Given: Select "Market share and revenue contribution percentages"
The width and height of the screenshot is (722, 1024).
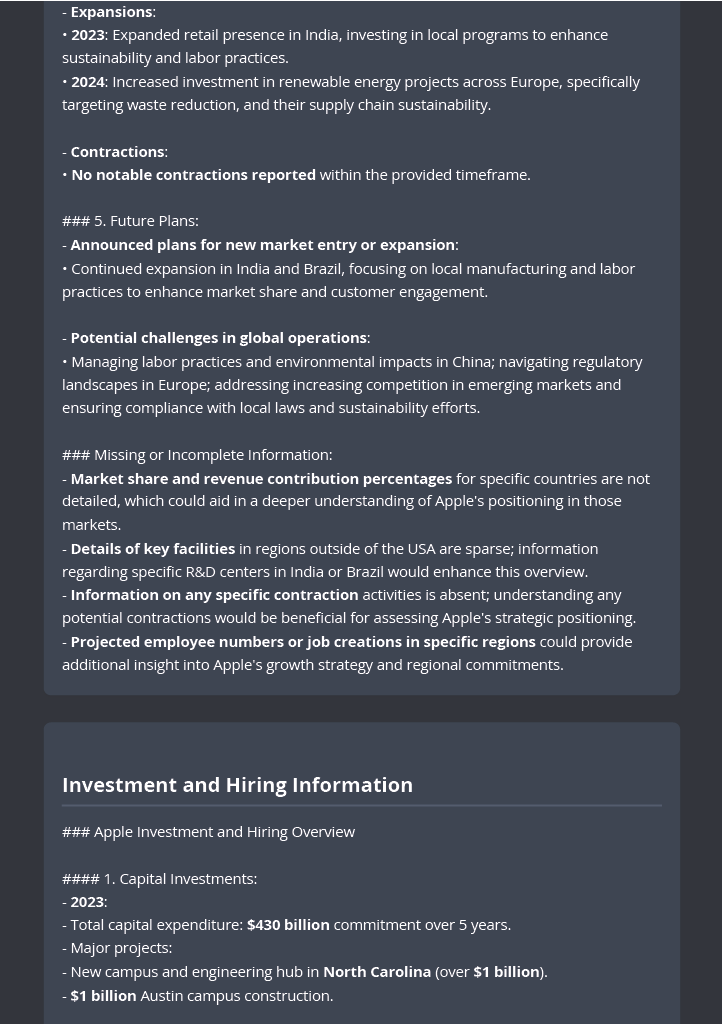Looking at the screenshot, I should (x=261, y=479).
